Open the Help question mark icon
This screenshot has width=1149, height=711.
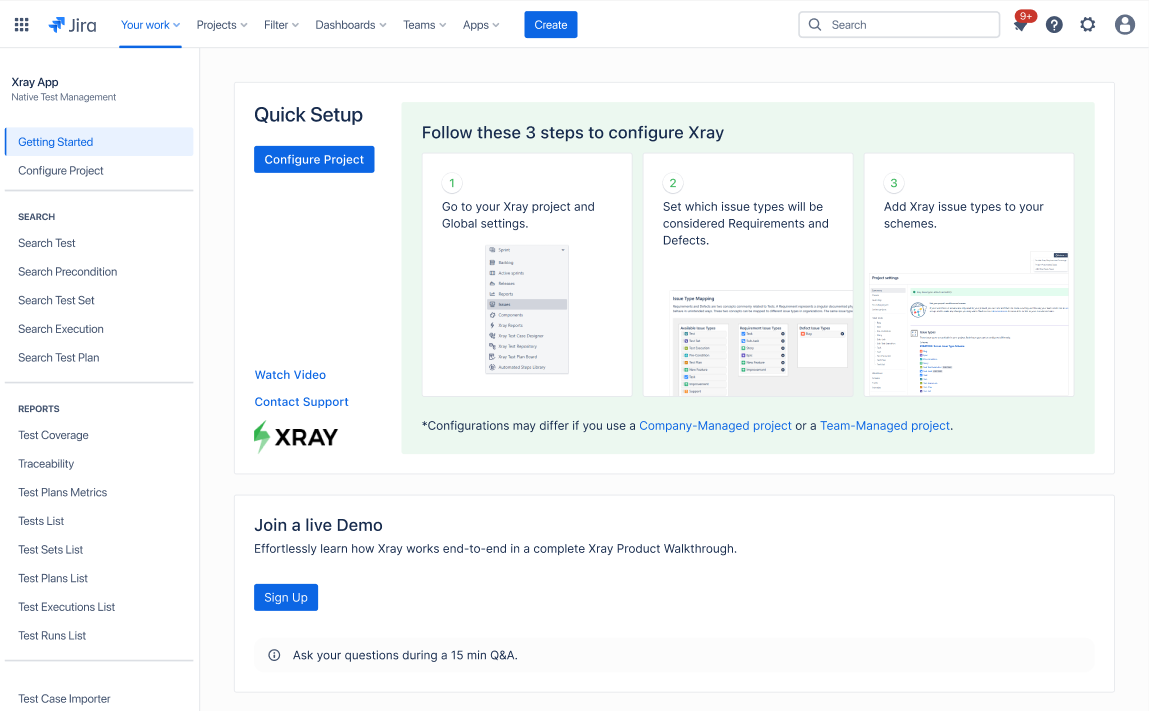click(x=1054, y=25)
